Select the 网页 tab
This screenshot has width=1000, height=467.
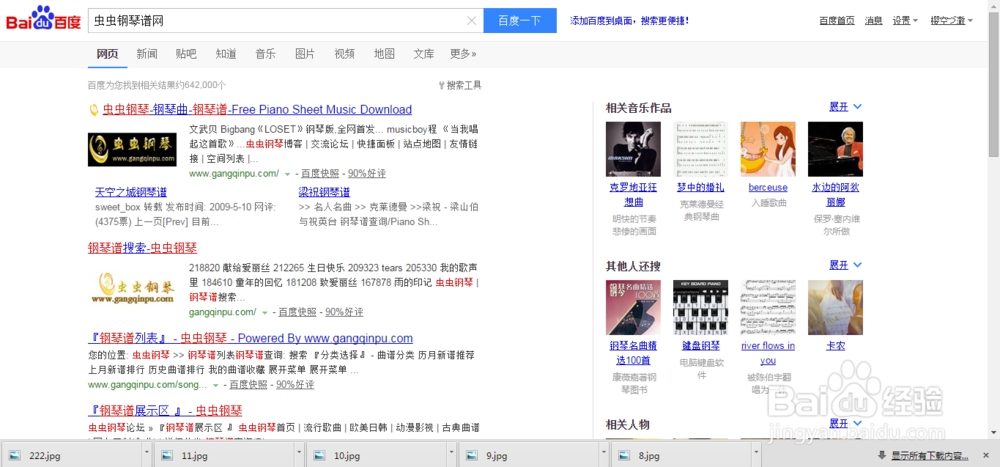click(x=107, y=54)
